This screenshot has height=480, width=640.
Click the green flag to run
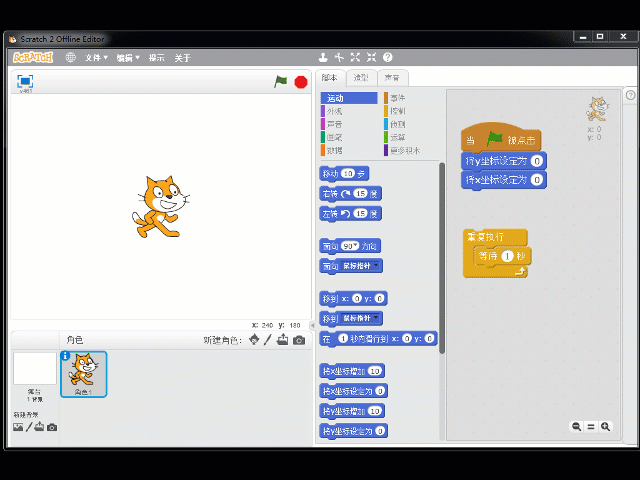tap(280, 82)
